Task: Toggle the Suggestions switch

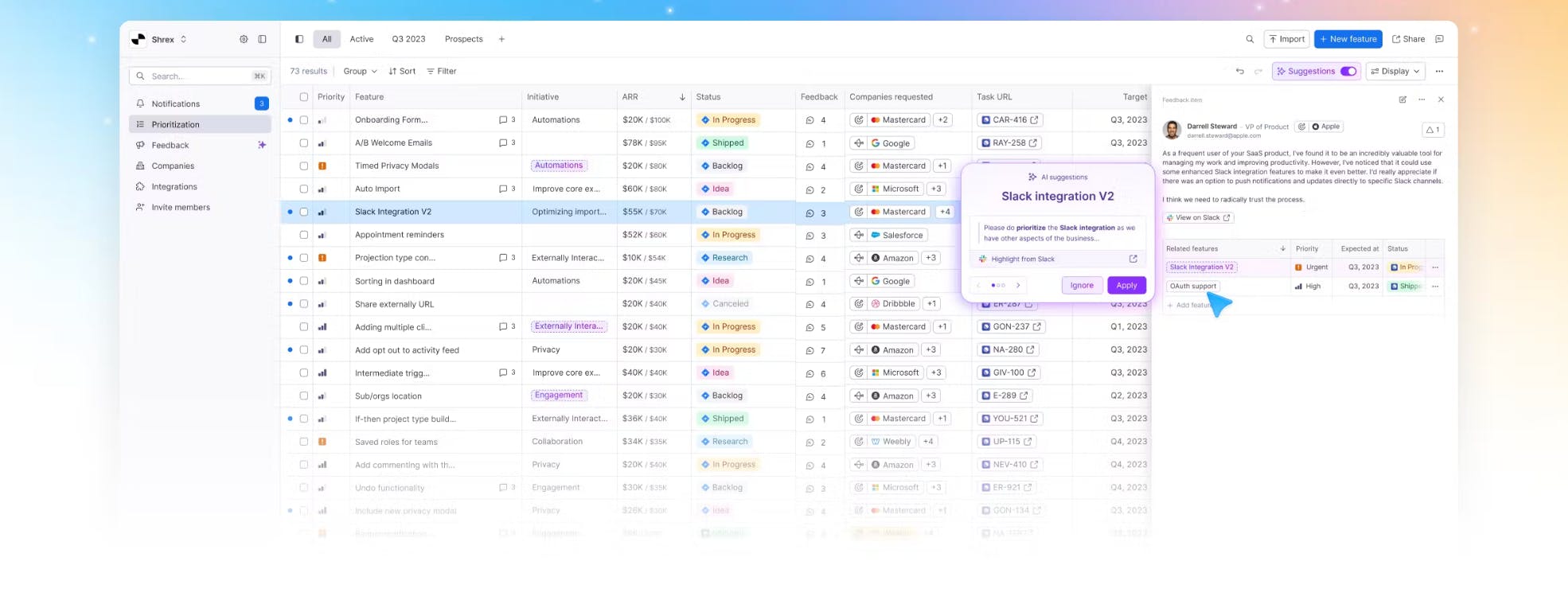Action: coord(1348,72)
